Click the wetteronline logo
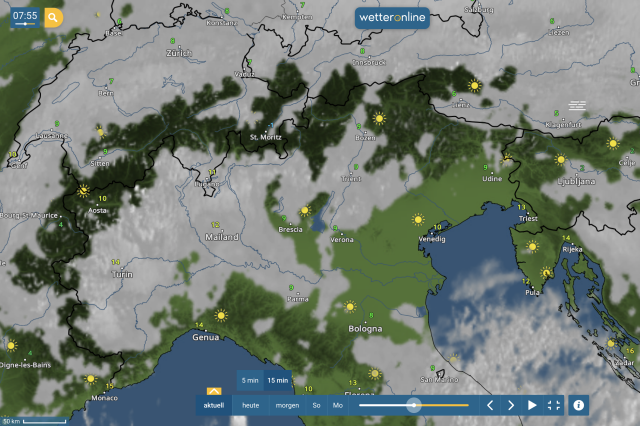This screenshot has height=426, width=640. (393, 20)
